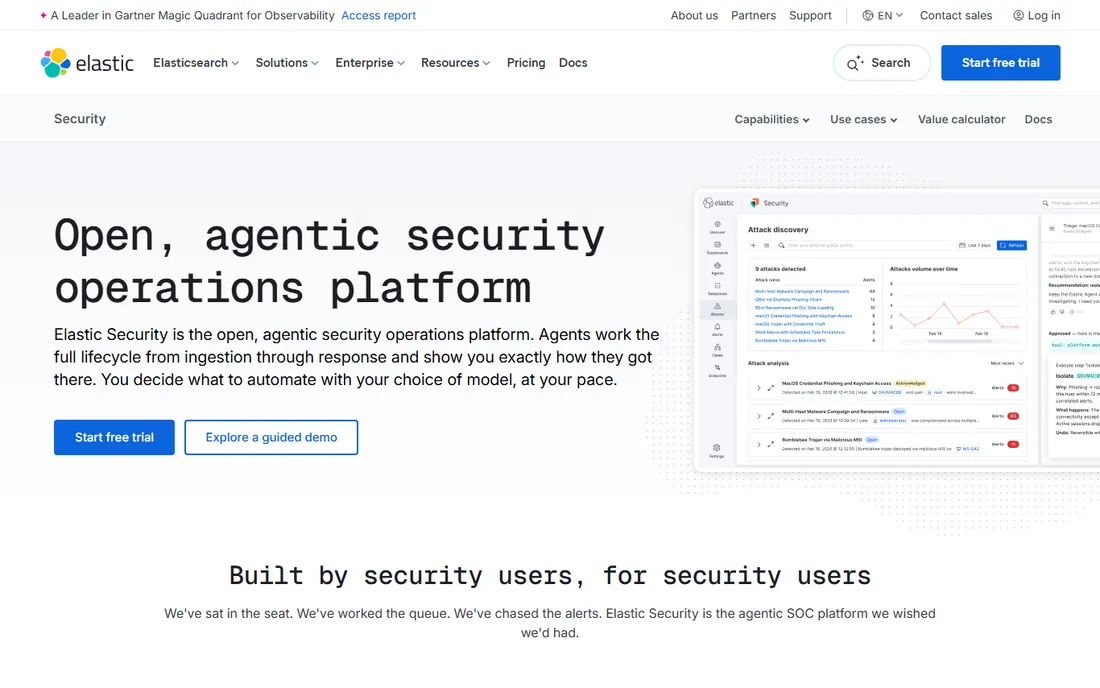Expand the Use cases dropdown
The height and width of the screenshot is (688, 1100).
[x=864, y=119]
